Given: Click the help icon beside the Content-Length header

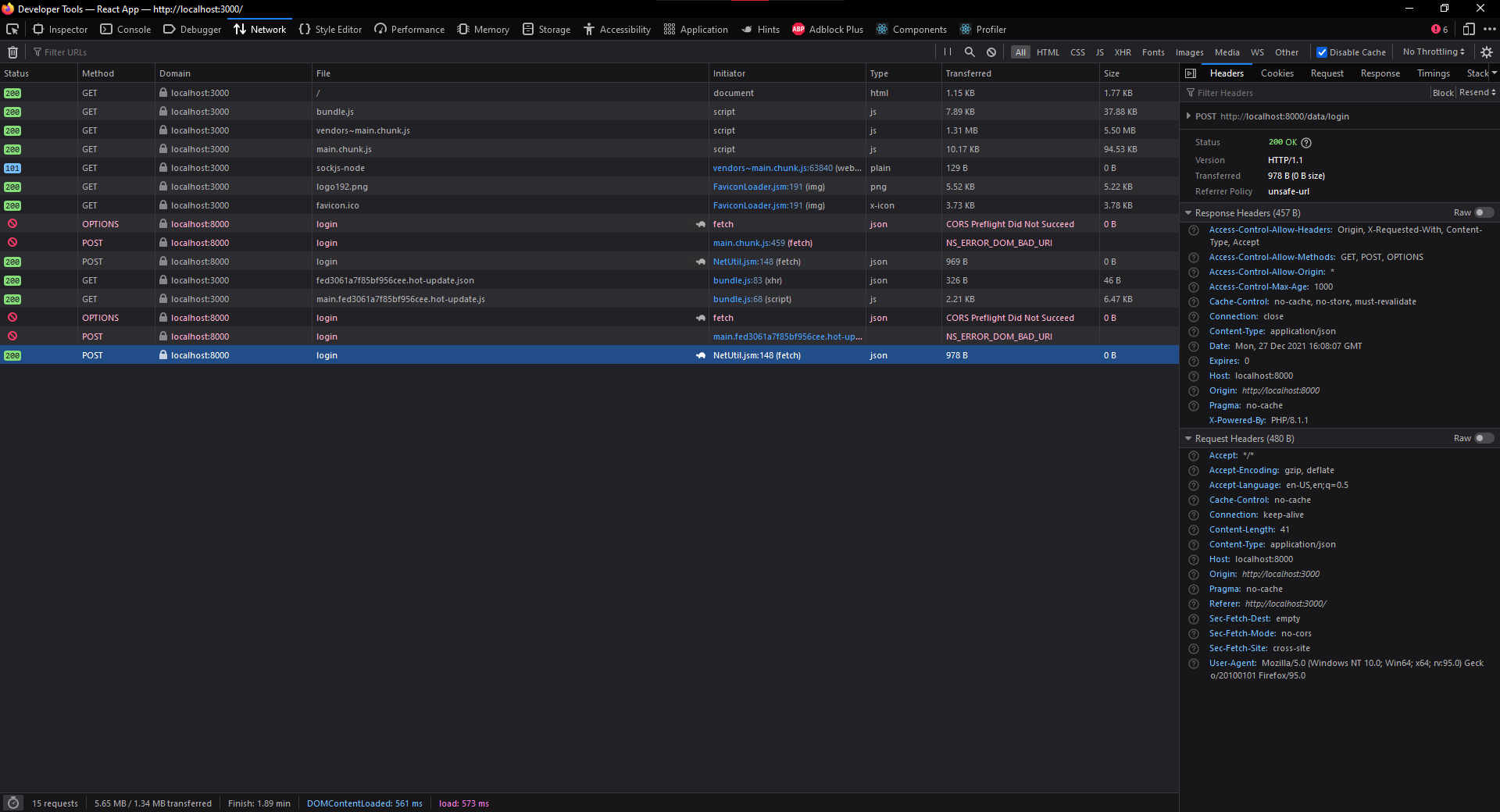Looking at the screenshot, I should [x=1194, y=530].
